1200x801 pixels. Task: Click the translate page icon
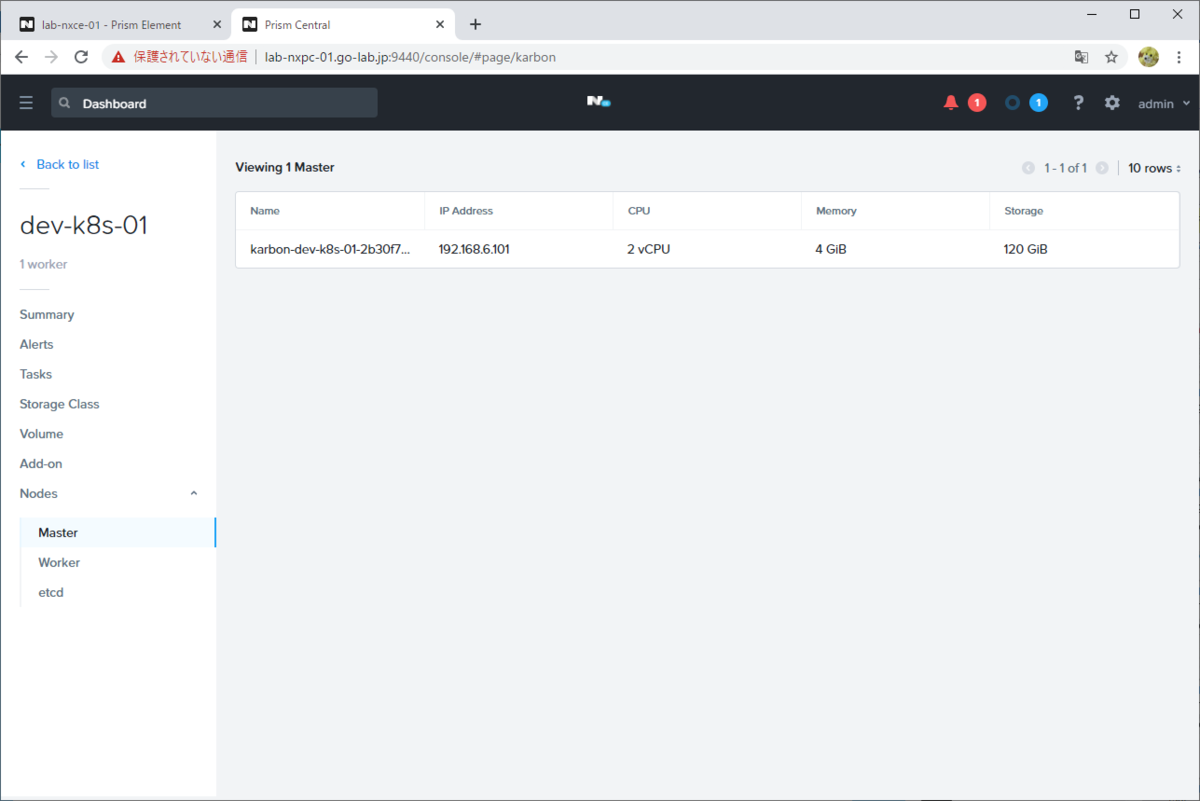coord(1081,57)
